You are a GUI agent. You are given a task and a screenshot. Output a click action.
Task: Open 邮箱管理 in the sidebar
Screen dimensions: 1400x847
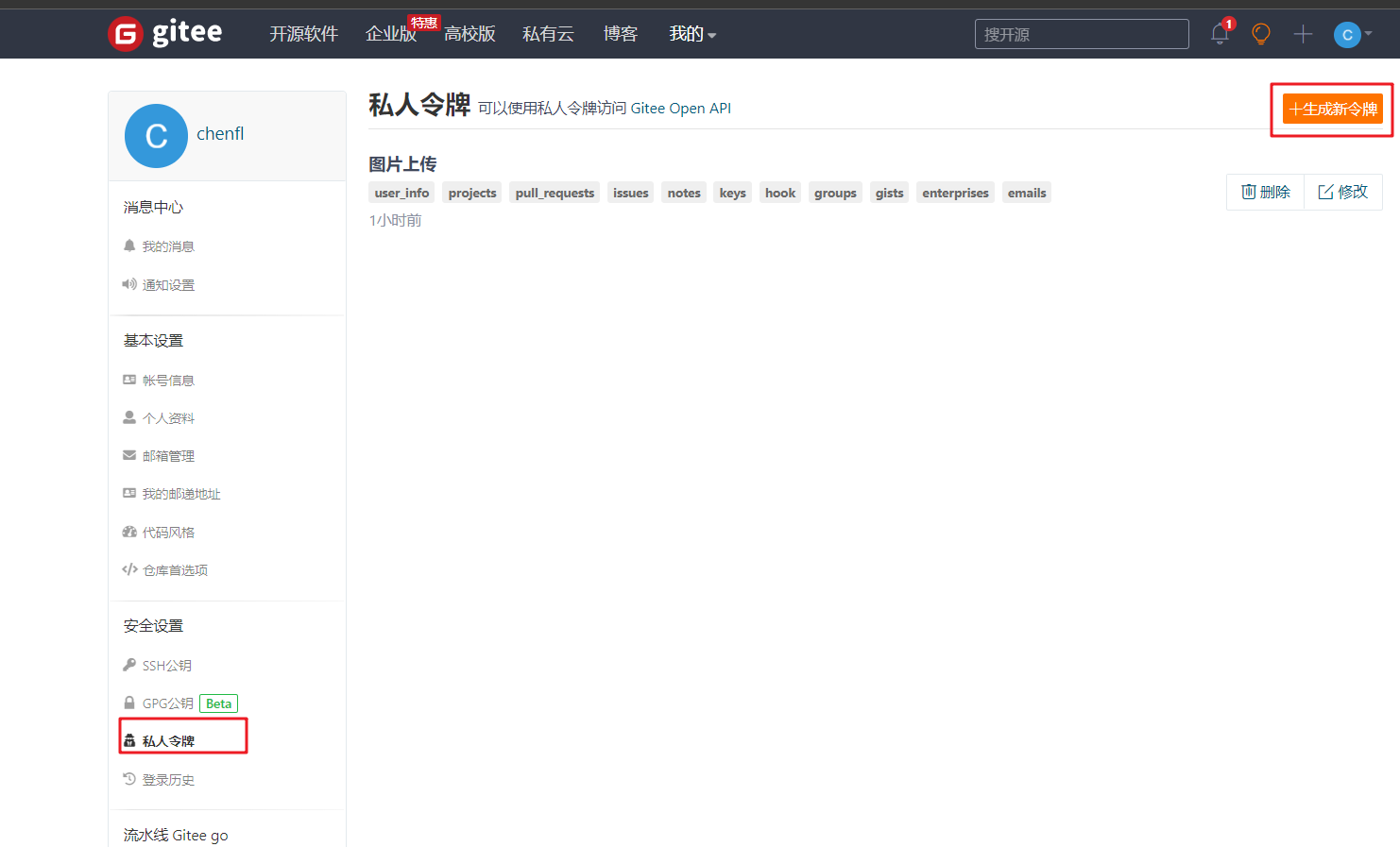coord(168,456)
